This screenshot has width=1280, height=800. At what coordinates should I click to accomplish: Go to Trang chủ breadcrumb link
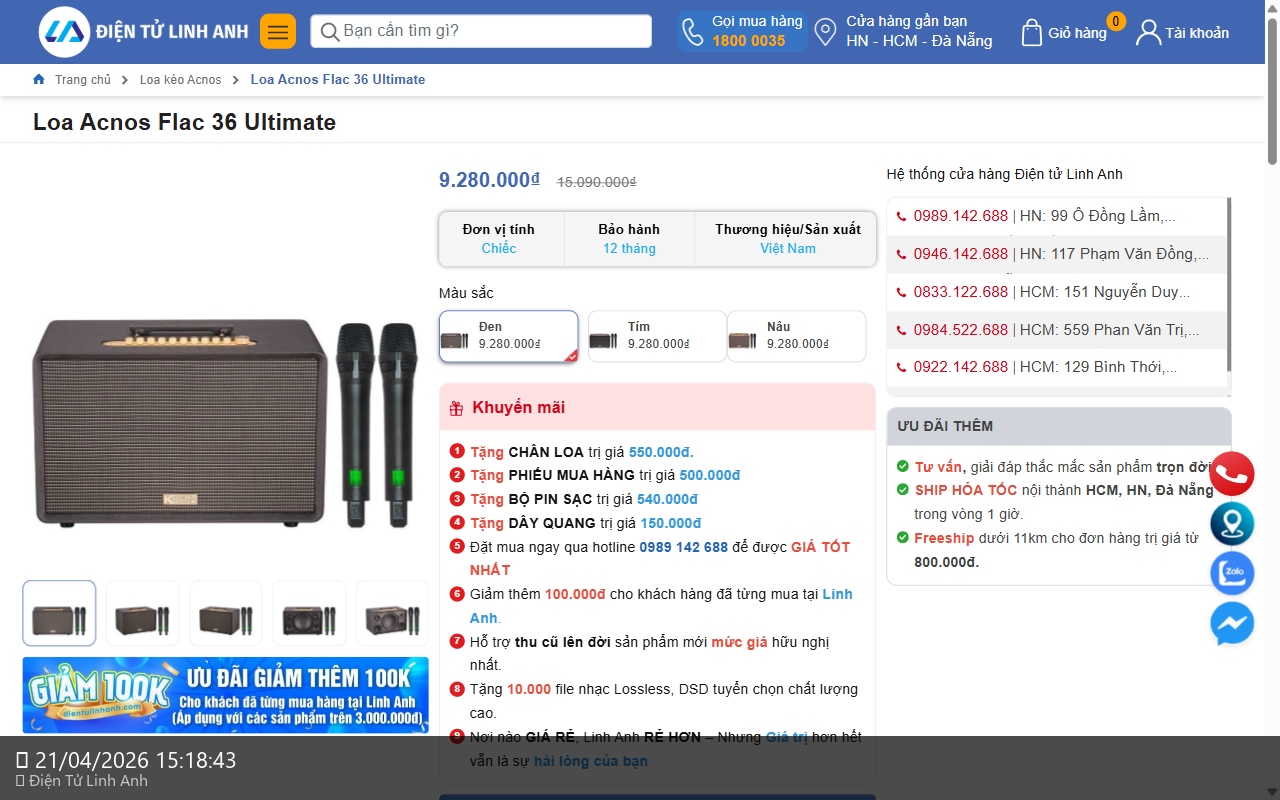(x=83, y=79)
